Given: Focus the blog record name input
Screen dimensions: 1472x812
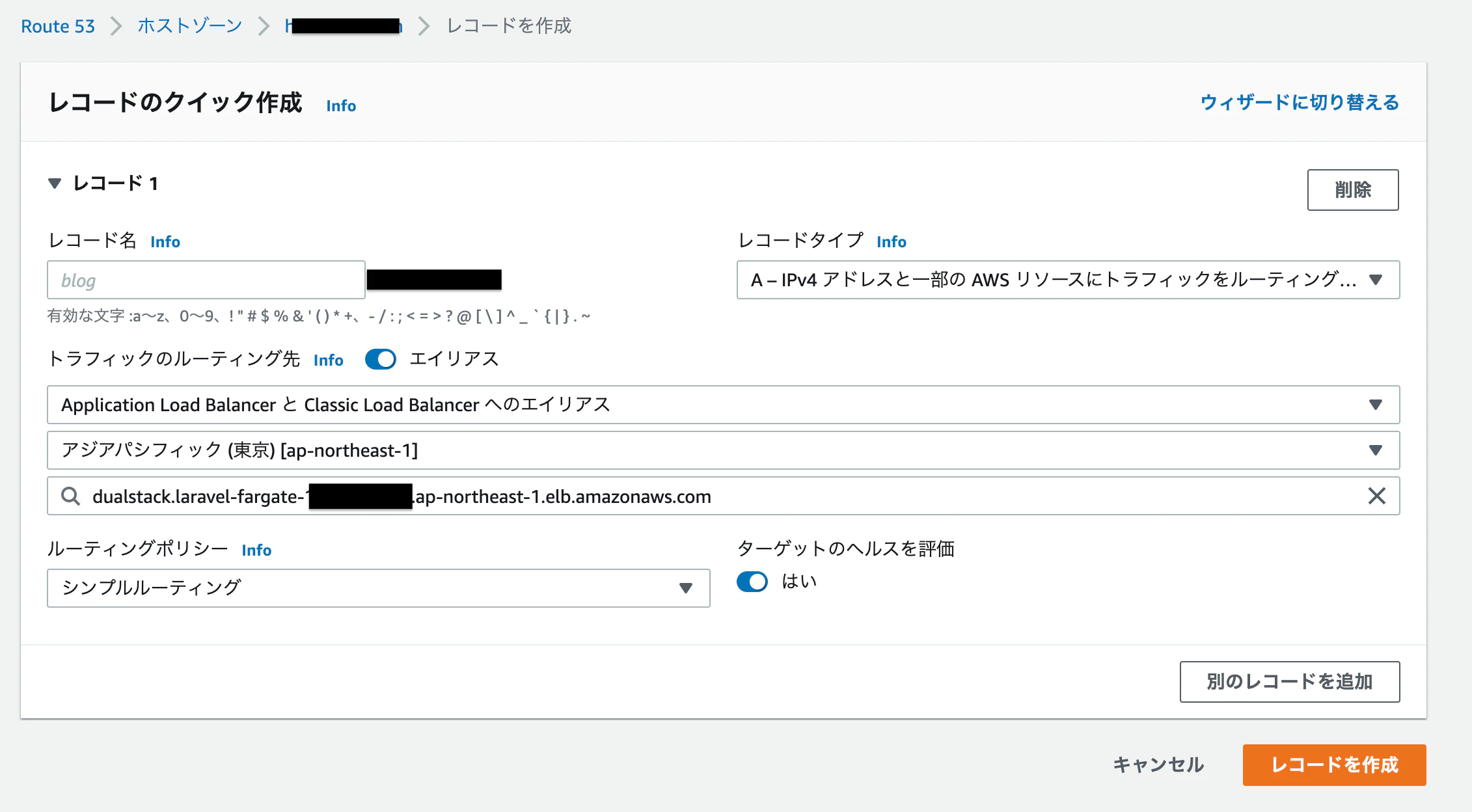Looking at the screenshot, I should coord(206,280).
